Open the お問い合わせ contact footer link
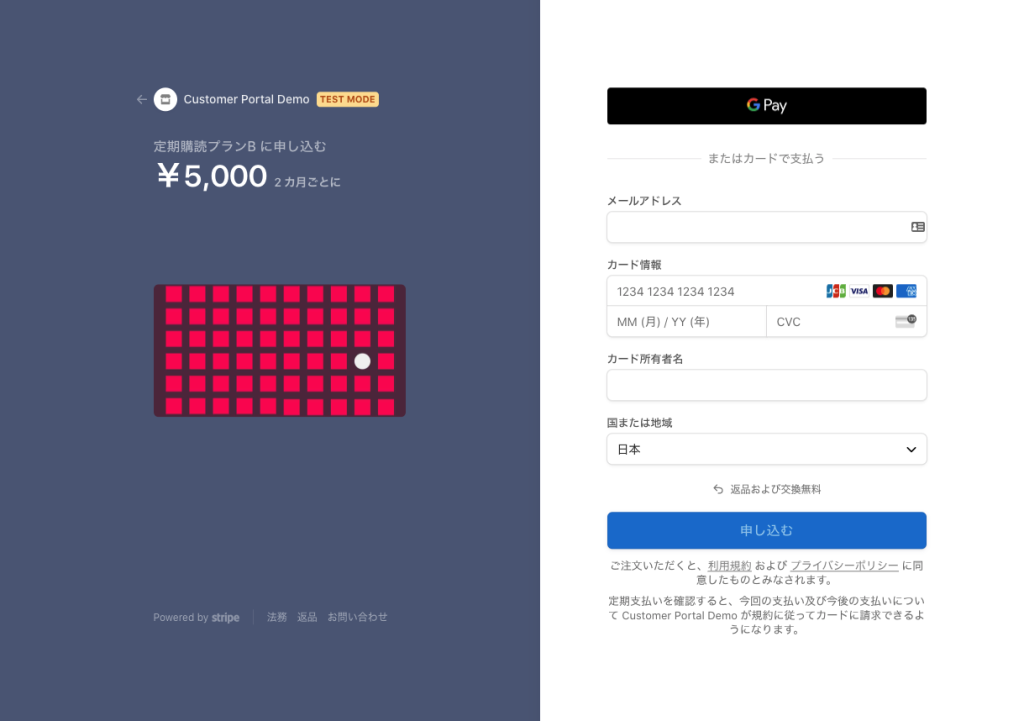The height and width of the screenshot is (721, 1024). tap(357, 618)
